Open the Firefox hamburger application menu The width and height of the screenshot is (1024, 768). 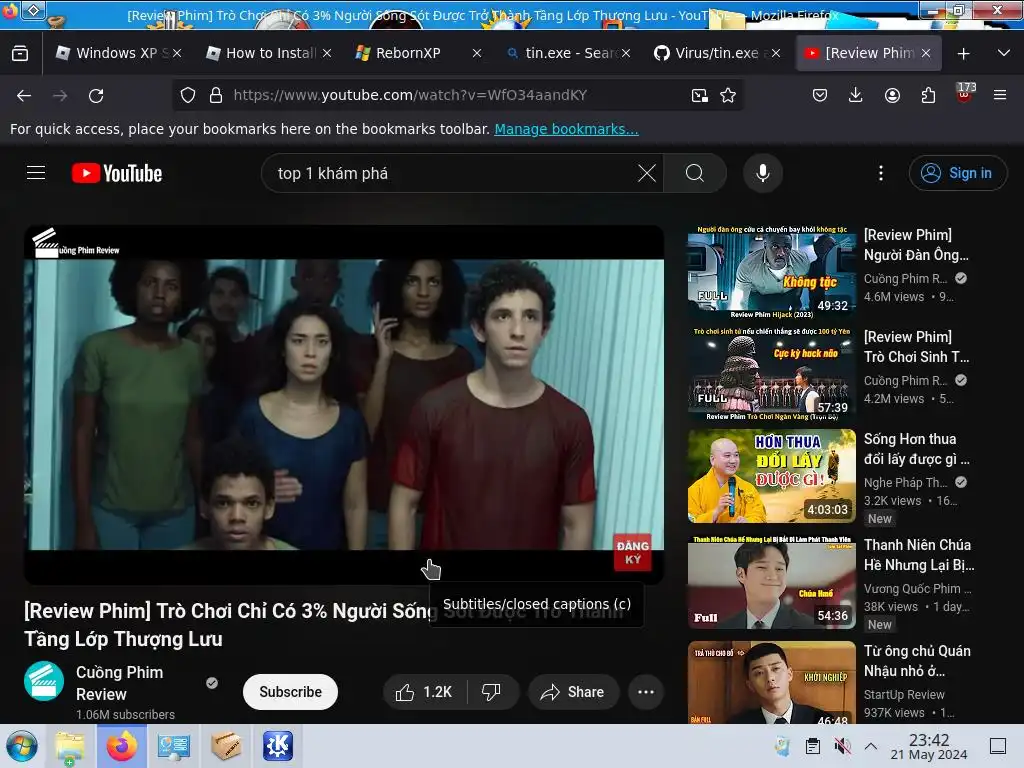(1000, 95)
